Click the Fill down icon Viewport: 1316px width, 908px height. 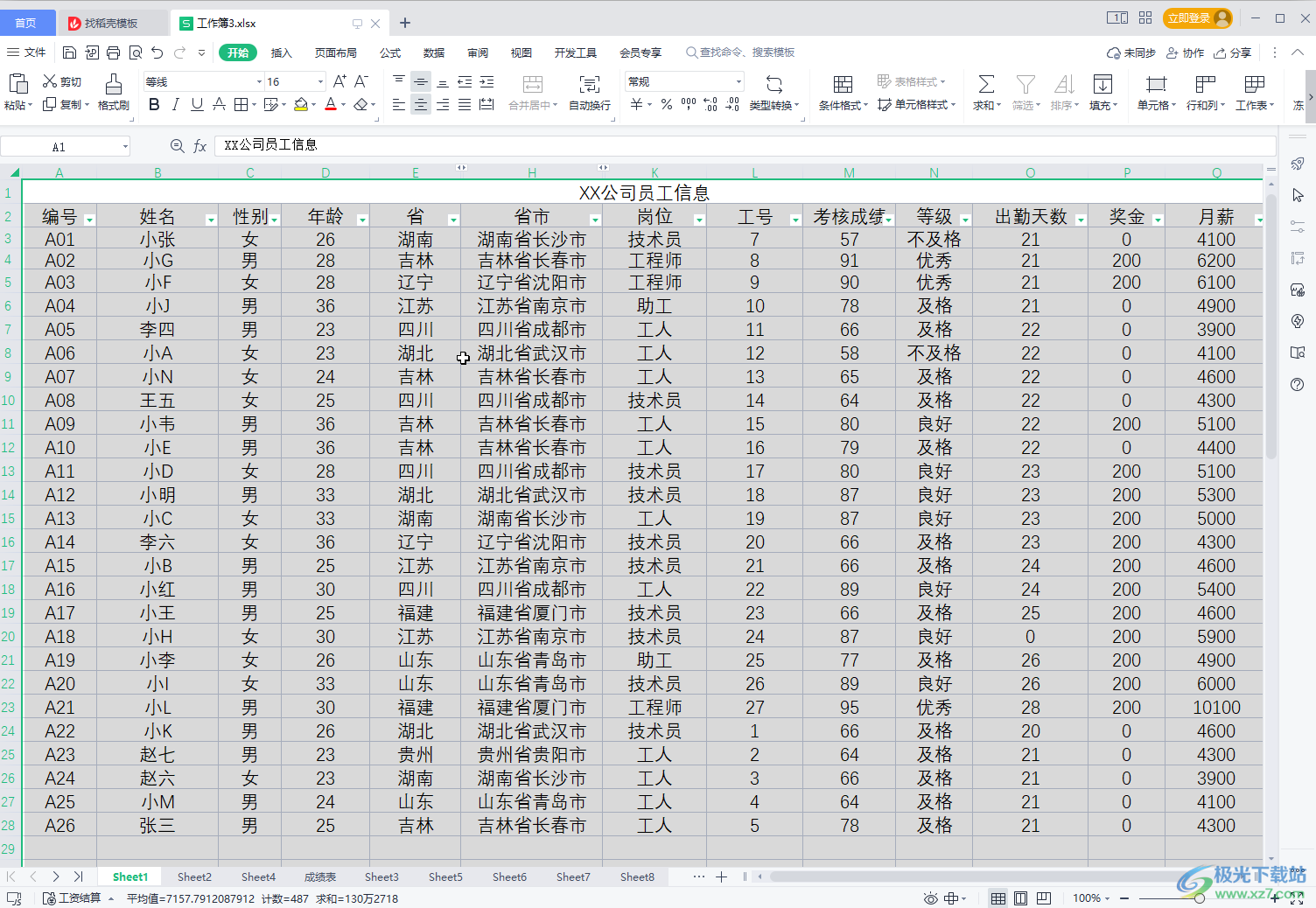tap(1102, 84)
